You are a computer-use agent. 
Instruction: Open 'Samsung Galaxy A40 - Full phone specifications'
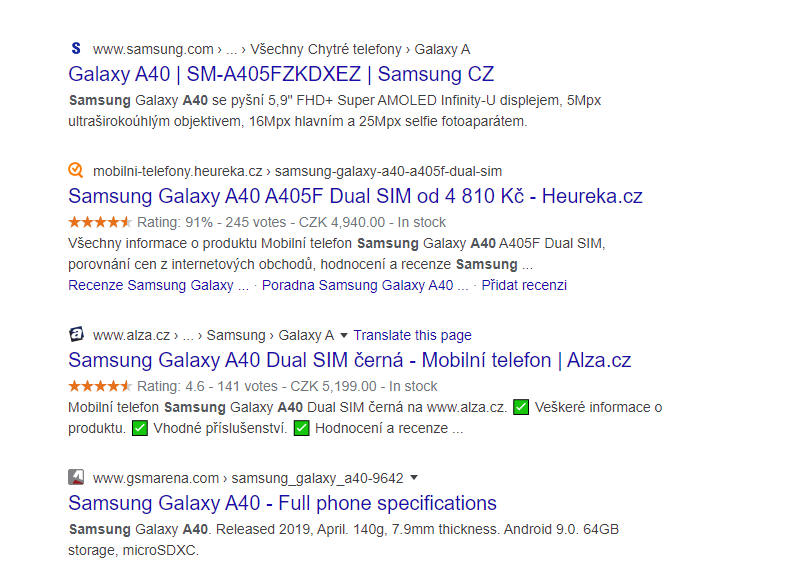click(282, 503)
